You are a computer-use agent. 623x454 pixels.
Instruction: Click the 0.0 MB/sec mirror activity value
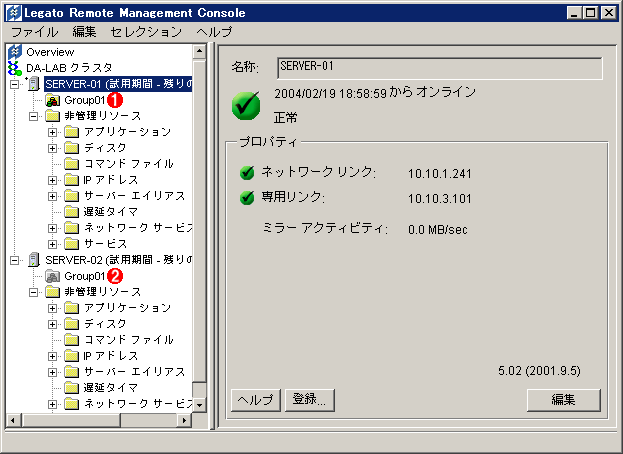(x=437, y=230)
